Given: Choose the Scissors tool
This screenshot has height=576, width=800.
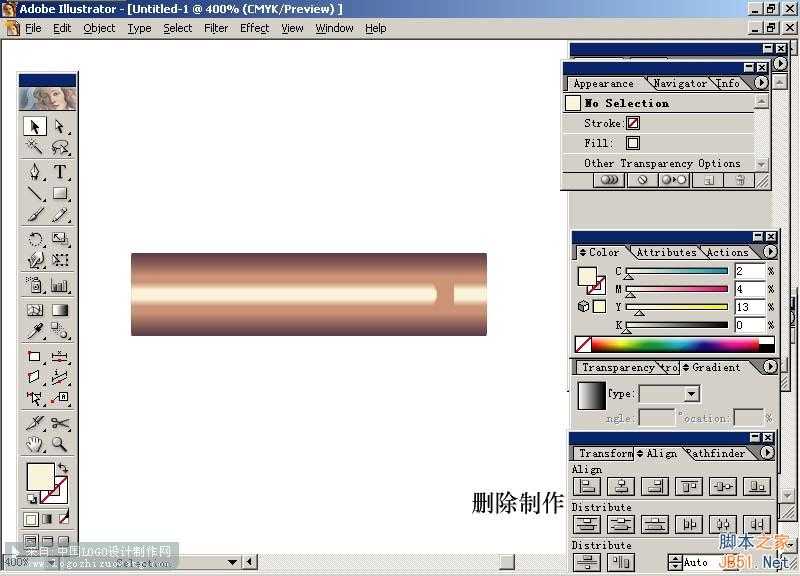Looking at the screenshot, I should click(58, 421).
